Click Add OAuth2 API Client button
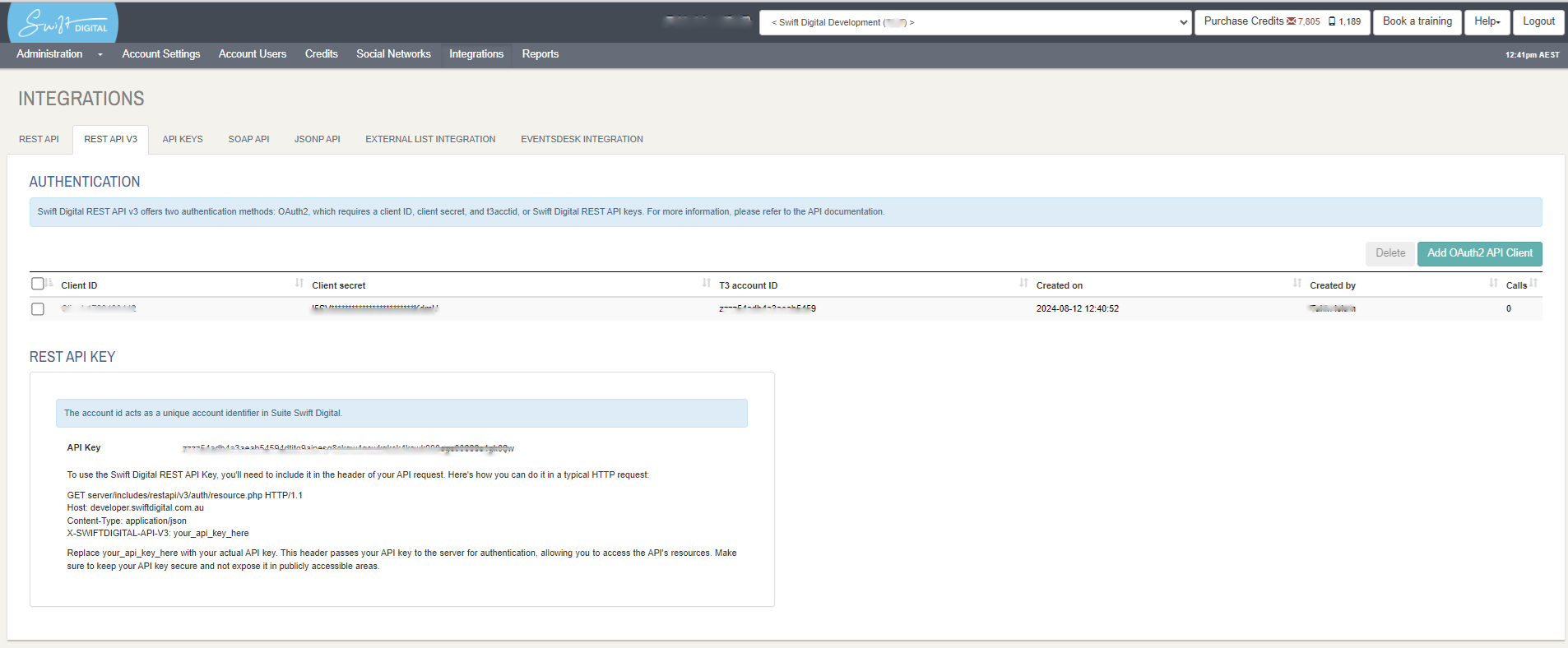1568x648 pixels. coord(1479,253)
